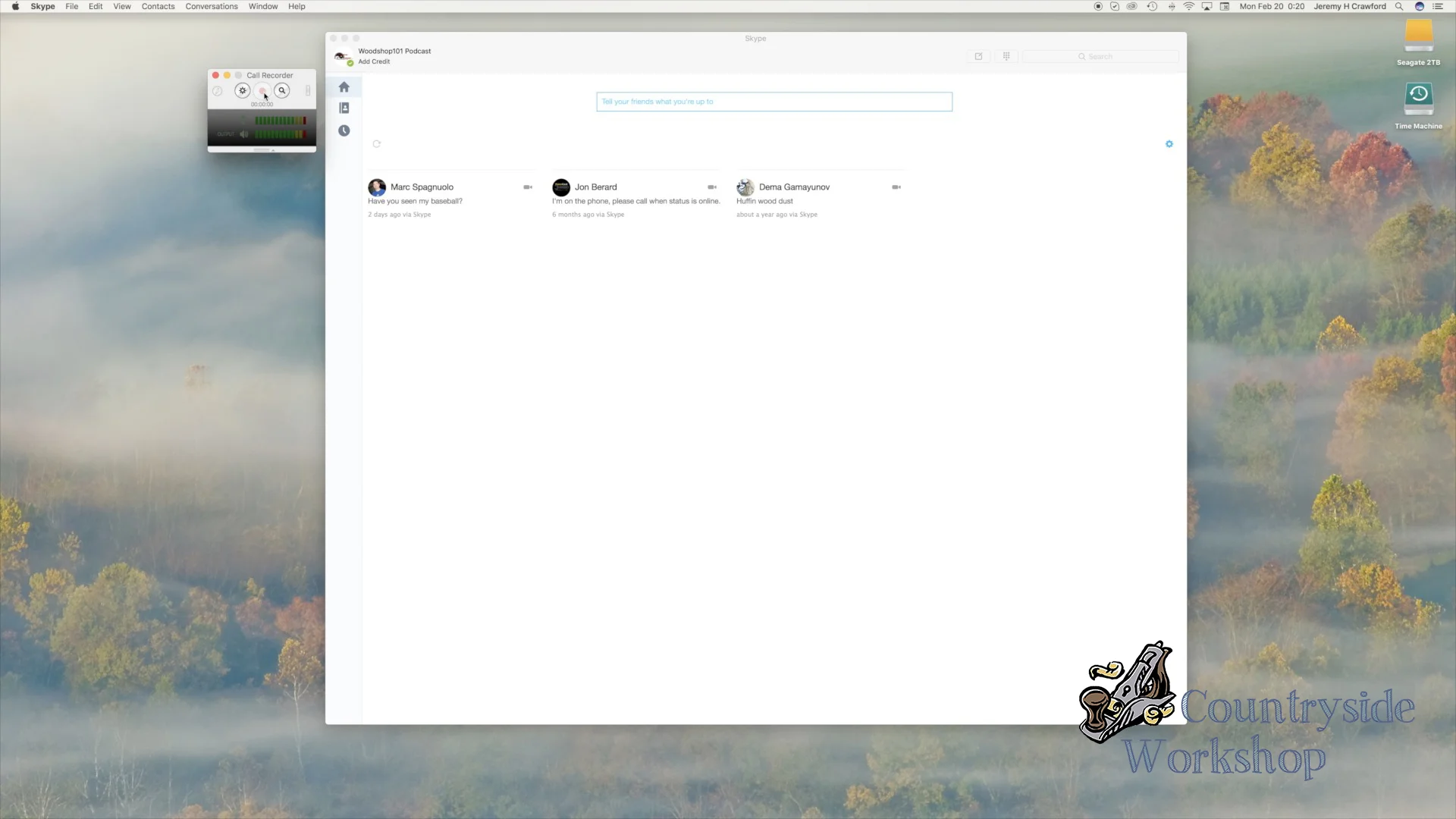Image resolution: width=1456 pixels, height=819 pixels.
Task: Click the Call Recorder output speaker icon
Action: [244, 134]
